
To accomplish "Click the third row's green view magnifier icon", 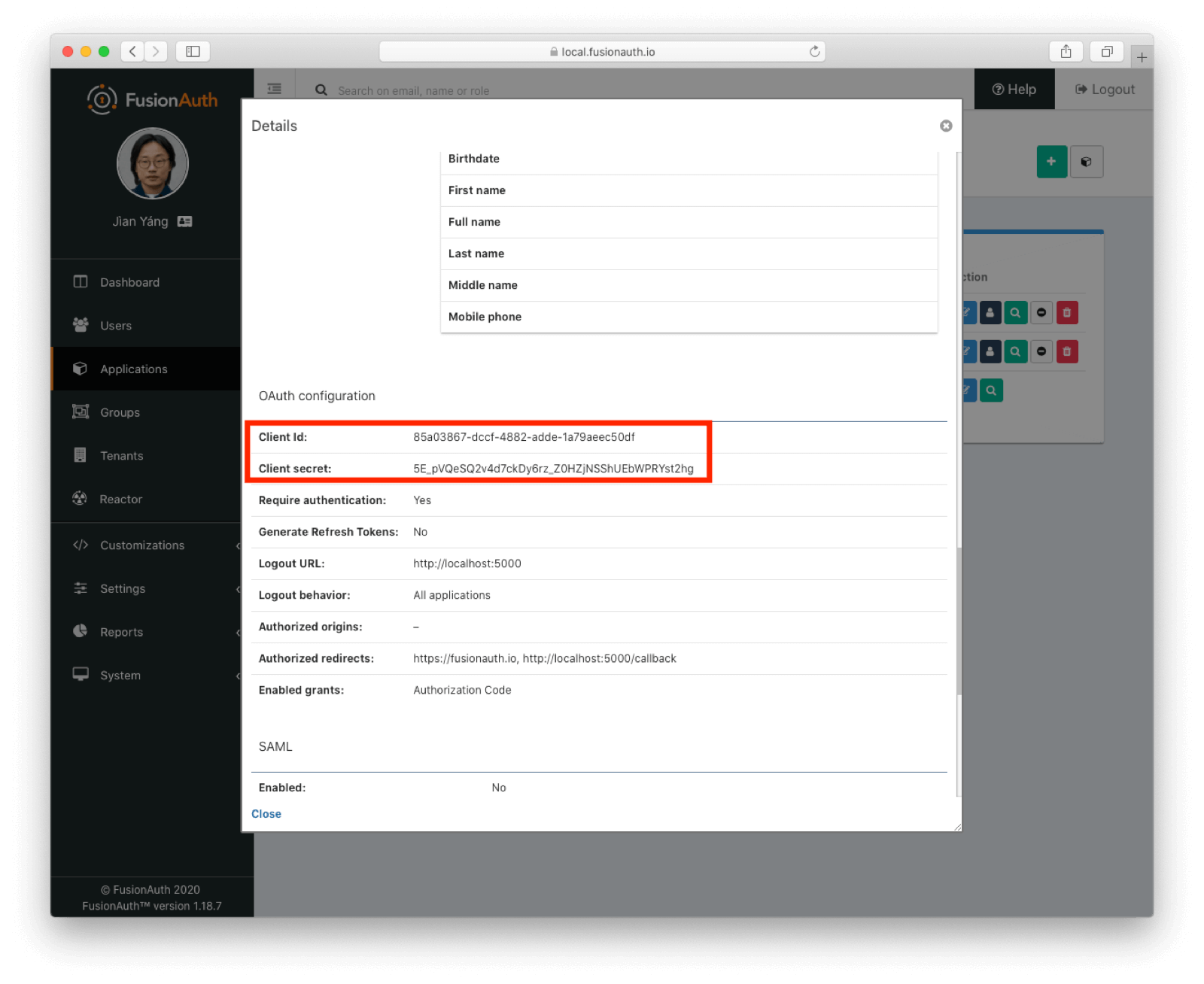I will [x=992, y=390].
